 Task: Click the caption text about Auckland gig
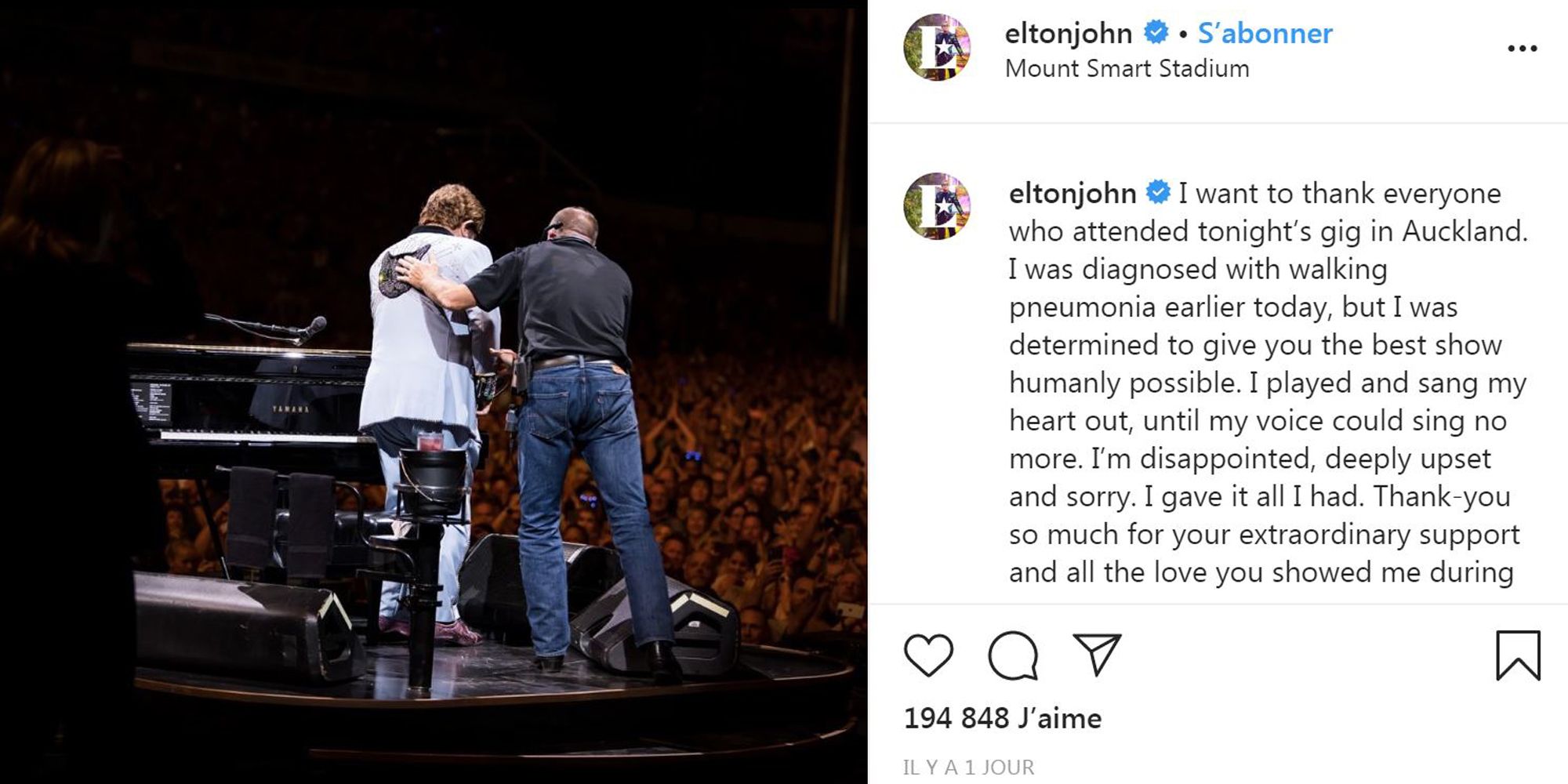click(x=1267, y=383)
